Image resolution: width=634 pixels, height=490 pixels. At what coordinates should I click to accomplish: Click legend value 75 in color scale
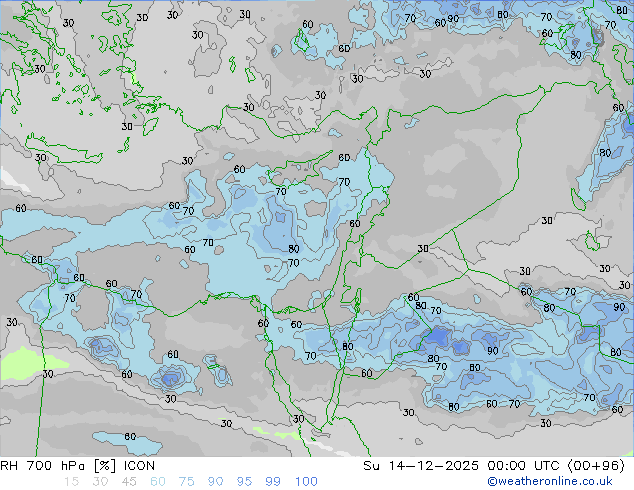pyautogui.click(x=186, y=482)
